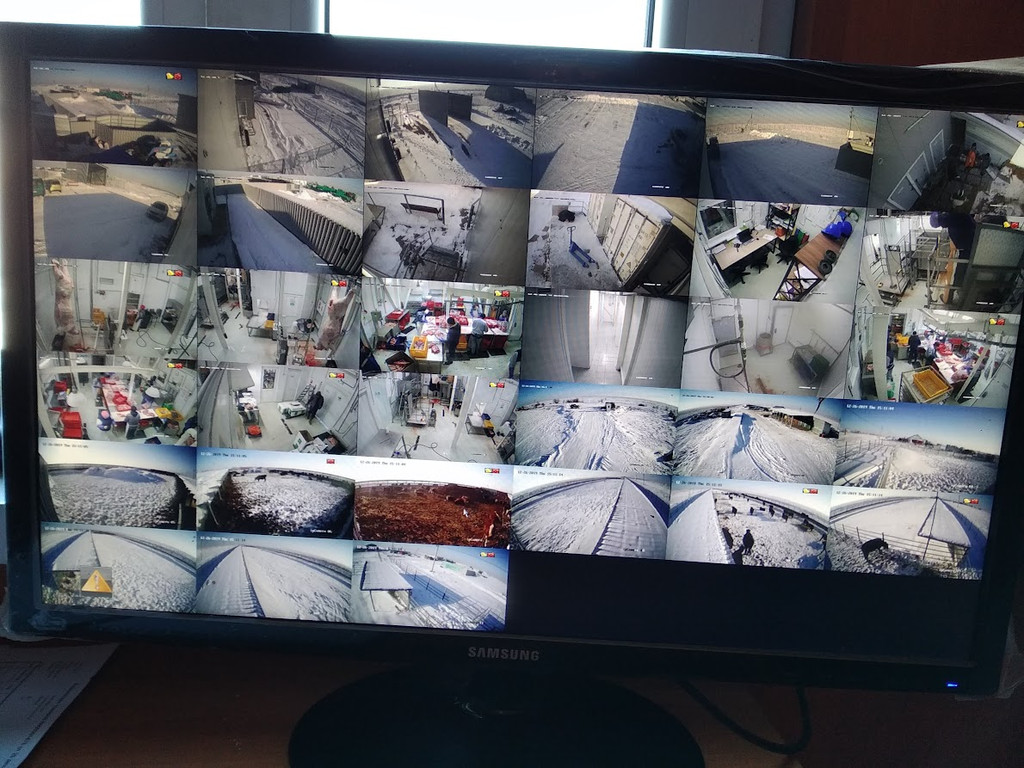1024x768 pixels.
Task: Open the open snowy field horizon feed
Action: 786,148
